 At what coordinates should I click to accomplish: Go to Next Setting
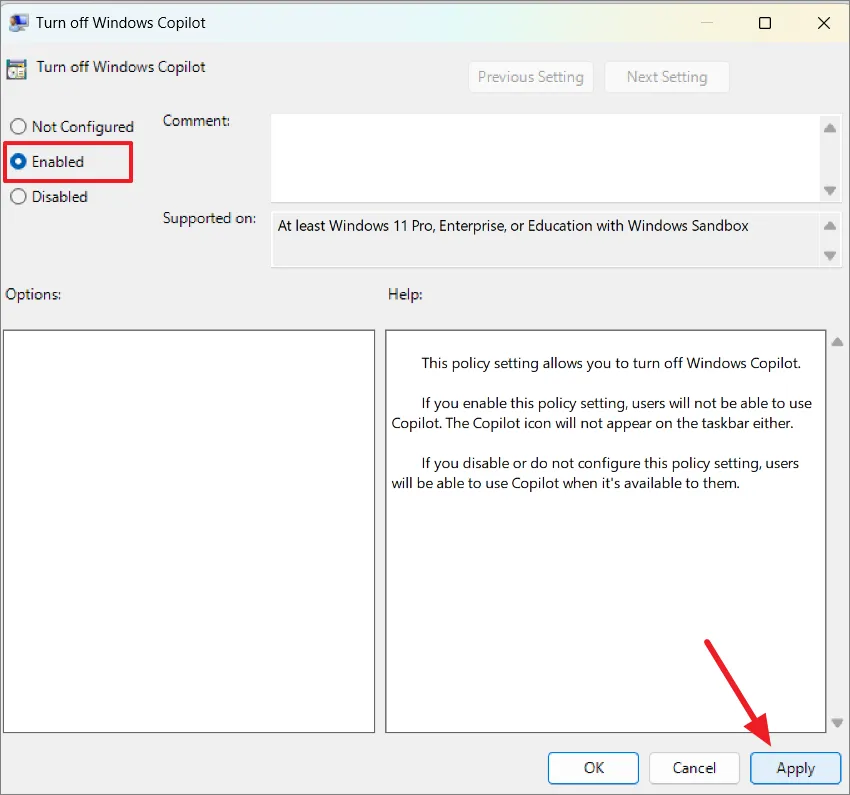coord(667,77)
